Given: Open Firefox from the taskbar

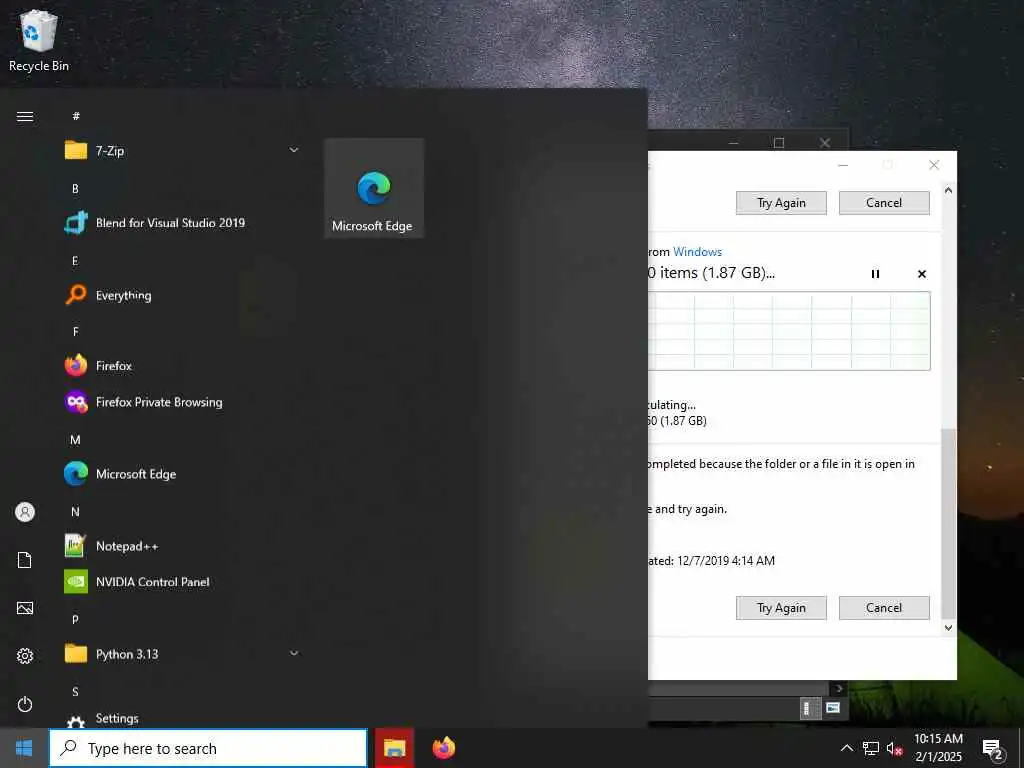Looking at the screenshot, I should [444, 748].
